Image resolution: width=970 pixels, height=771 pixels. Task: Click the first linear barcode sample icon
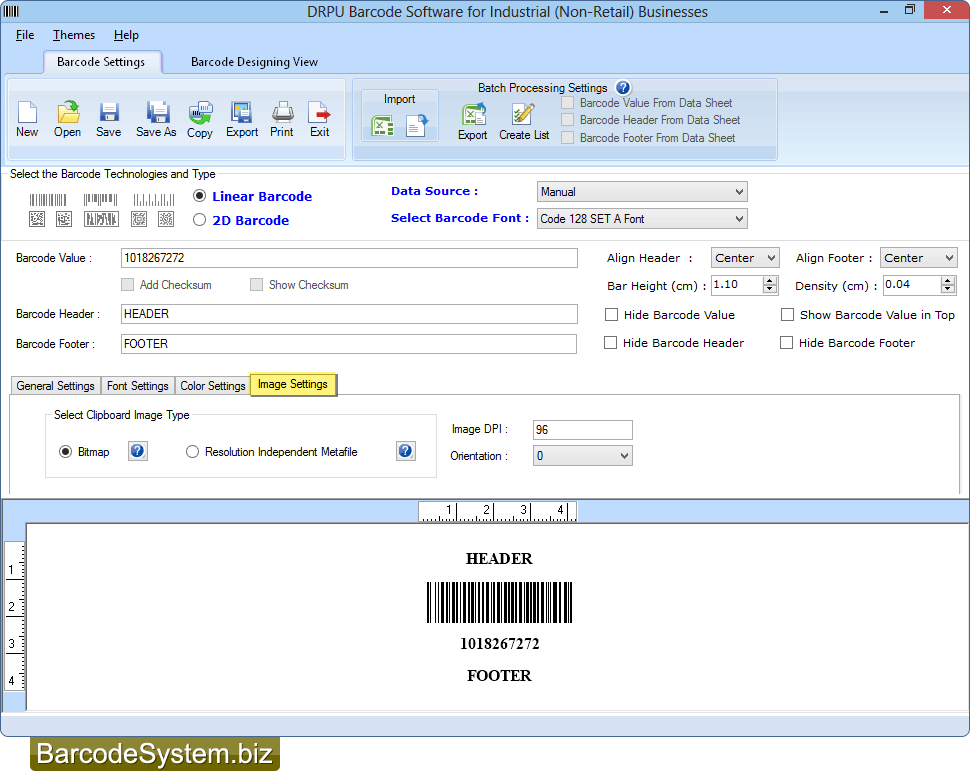[48, 200]
